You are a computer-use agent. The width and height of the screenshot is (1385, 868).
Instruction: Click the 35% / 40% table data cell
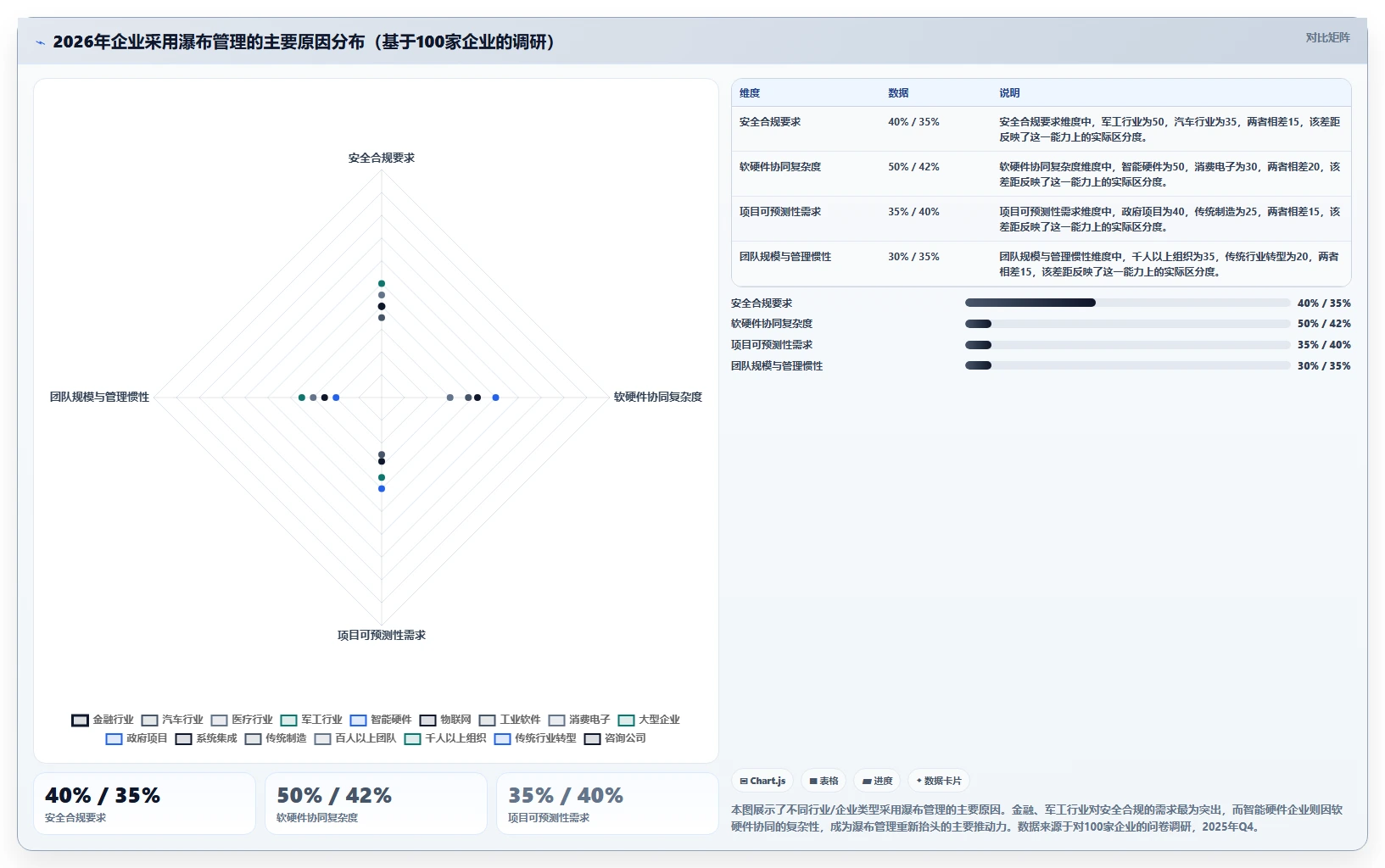[913, 212]
